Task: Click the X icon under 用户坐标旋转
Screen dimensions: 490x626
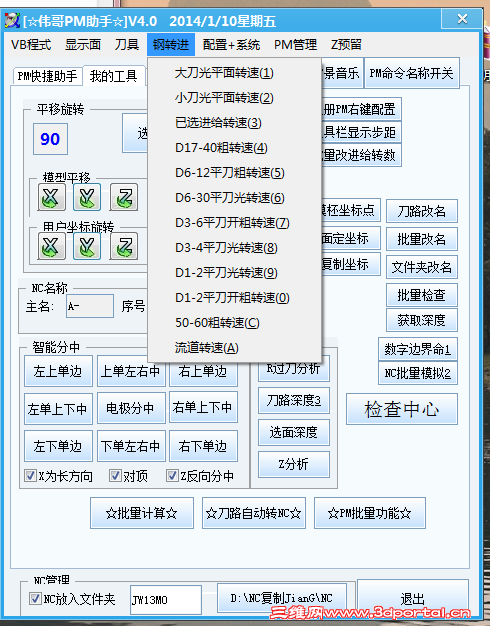Action: click(52, 246)
